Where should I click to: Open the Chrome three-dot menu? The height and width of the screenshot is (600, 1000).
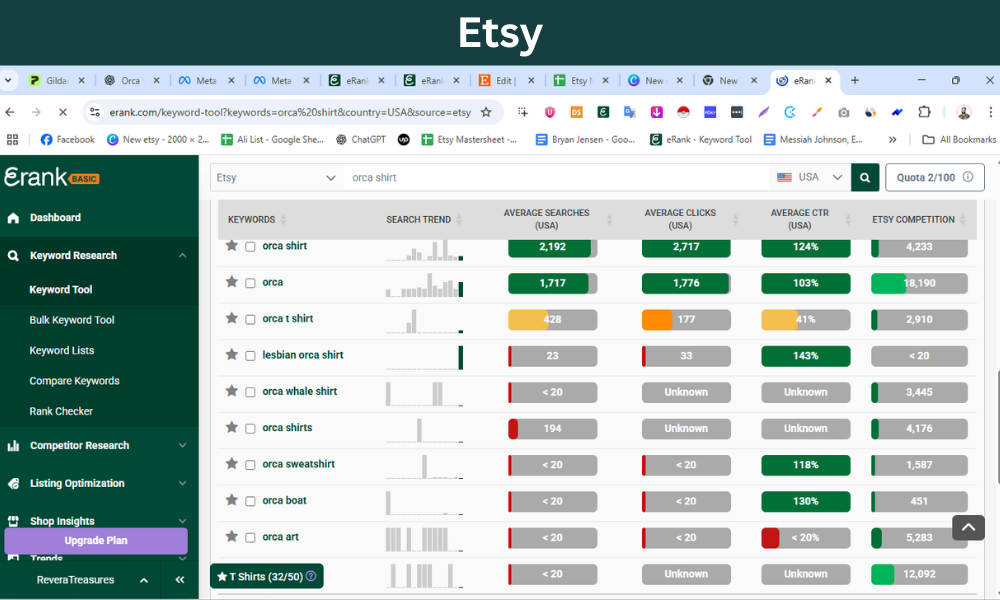[990, 112]
